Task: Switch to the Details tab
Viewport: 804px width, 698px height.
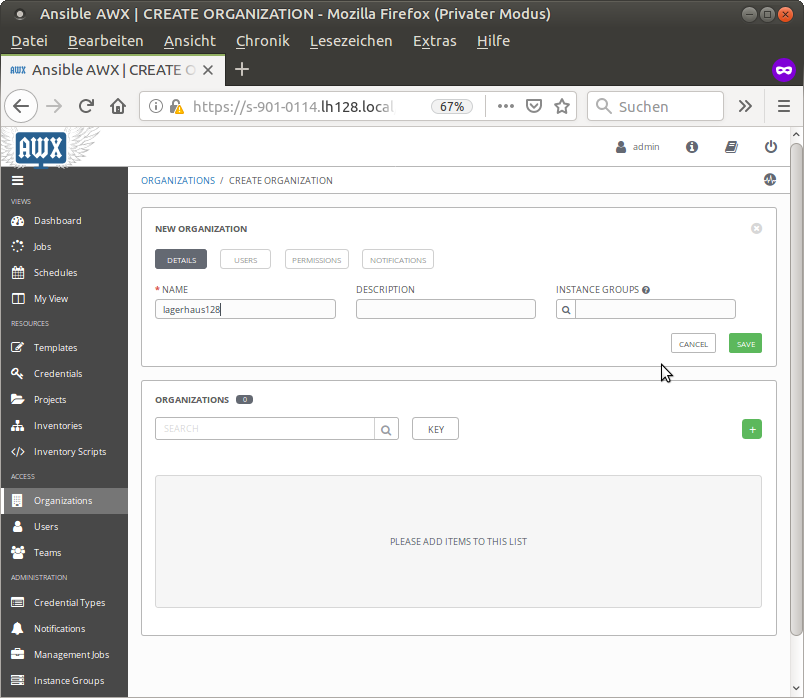Action: (181, 260)
